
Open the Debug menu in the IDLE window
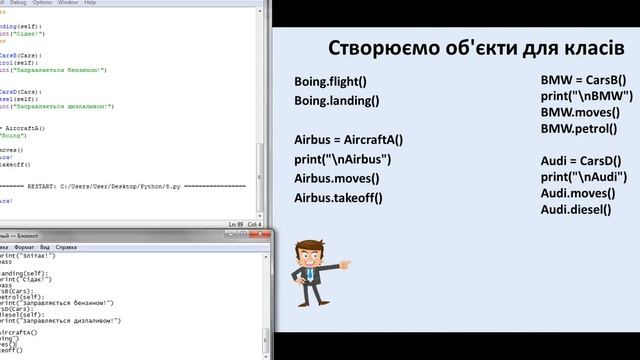(18, 2)
